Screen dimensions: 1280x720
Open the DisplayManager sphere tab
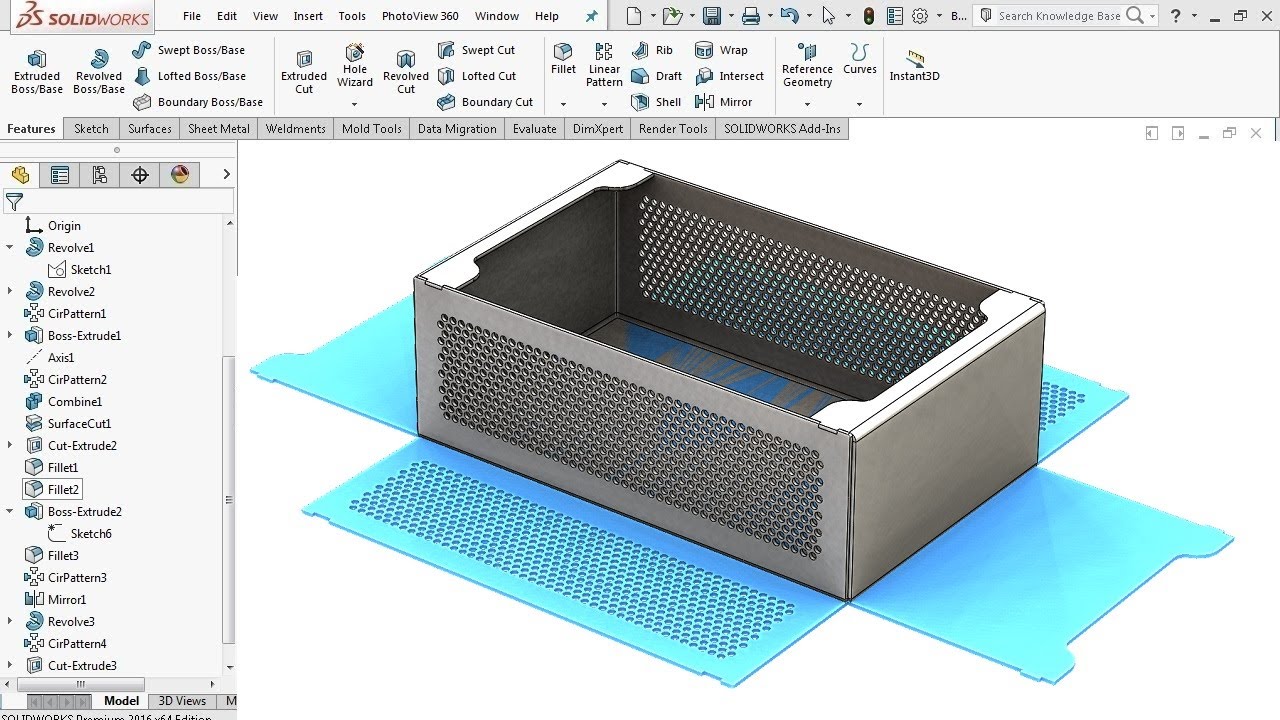[x=180, y=175]
